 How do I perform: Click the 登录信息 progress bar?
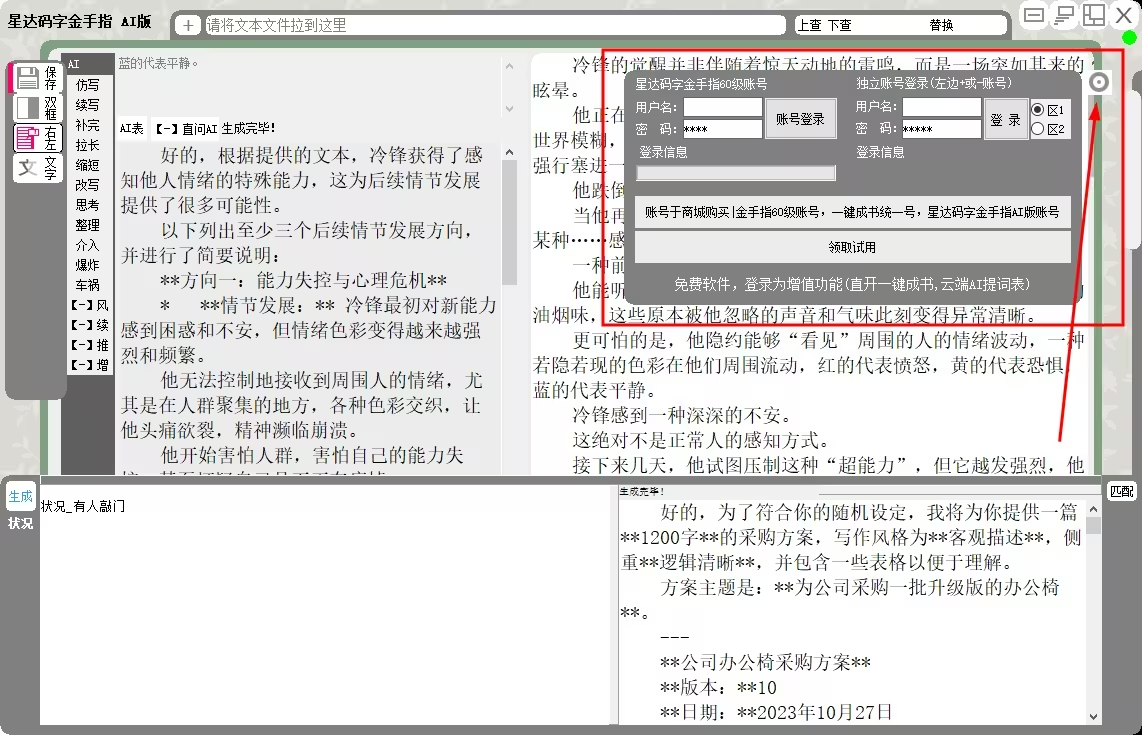[736, 173]
